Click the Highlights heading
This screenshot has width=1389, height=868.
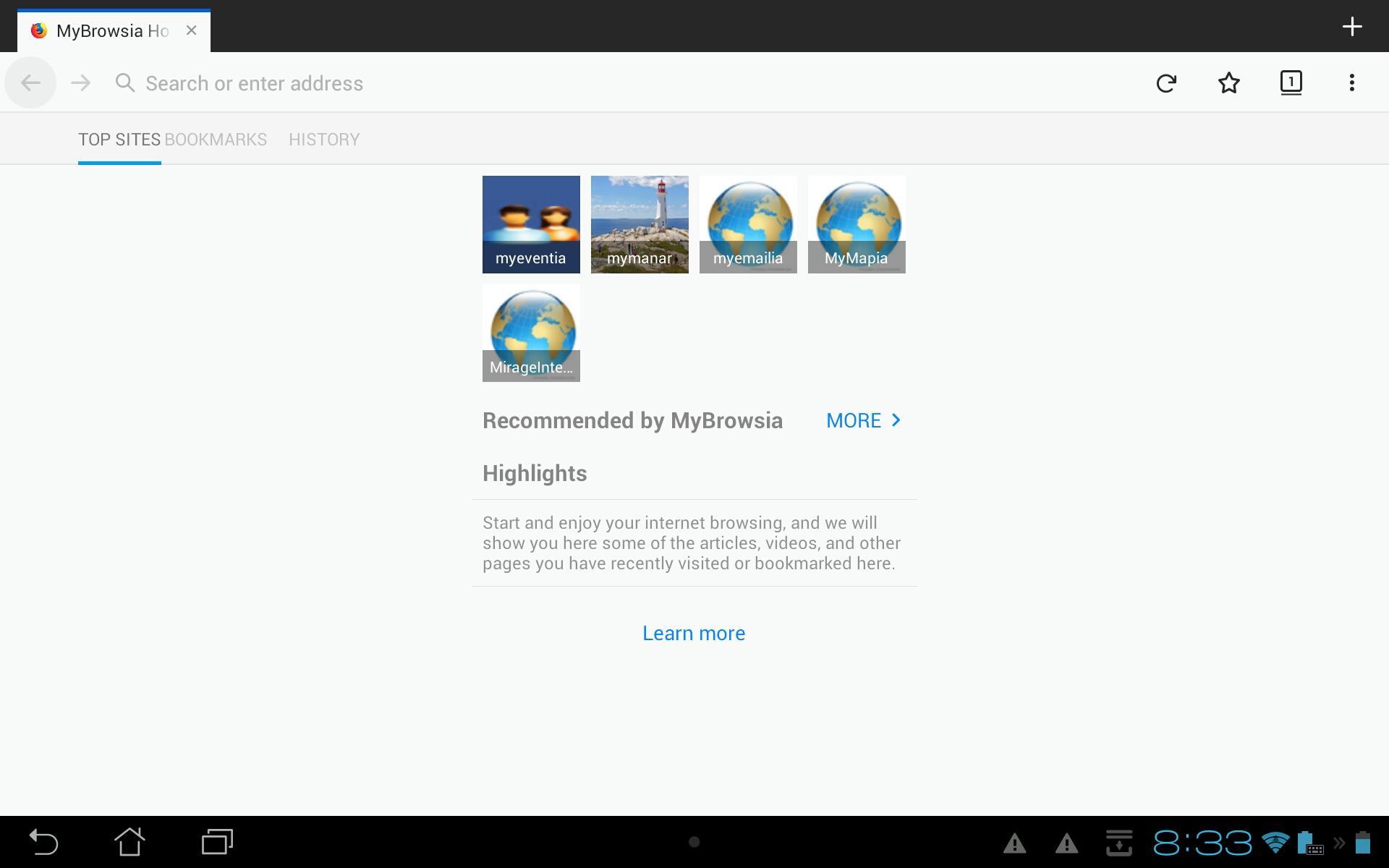pyautogui.click(x=535, y=473)
